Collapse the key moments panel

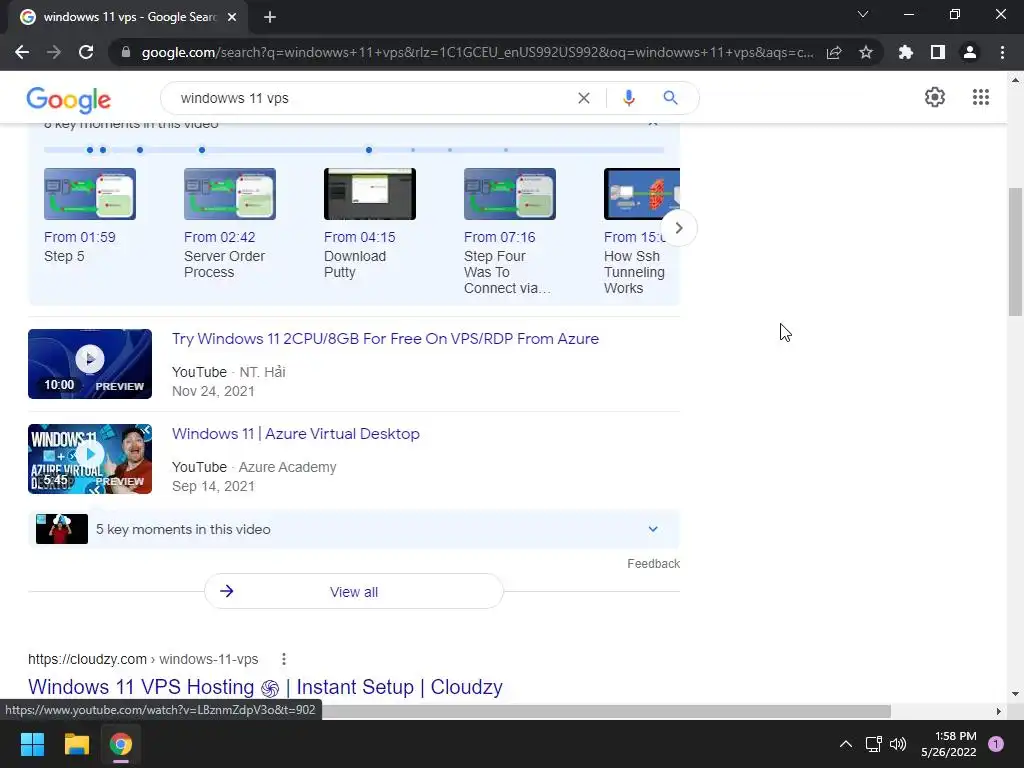[x=652, y=123]
